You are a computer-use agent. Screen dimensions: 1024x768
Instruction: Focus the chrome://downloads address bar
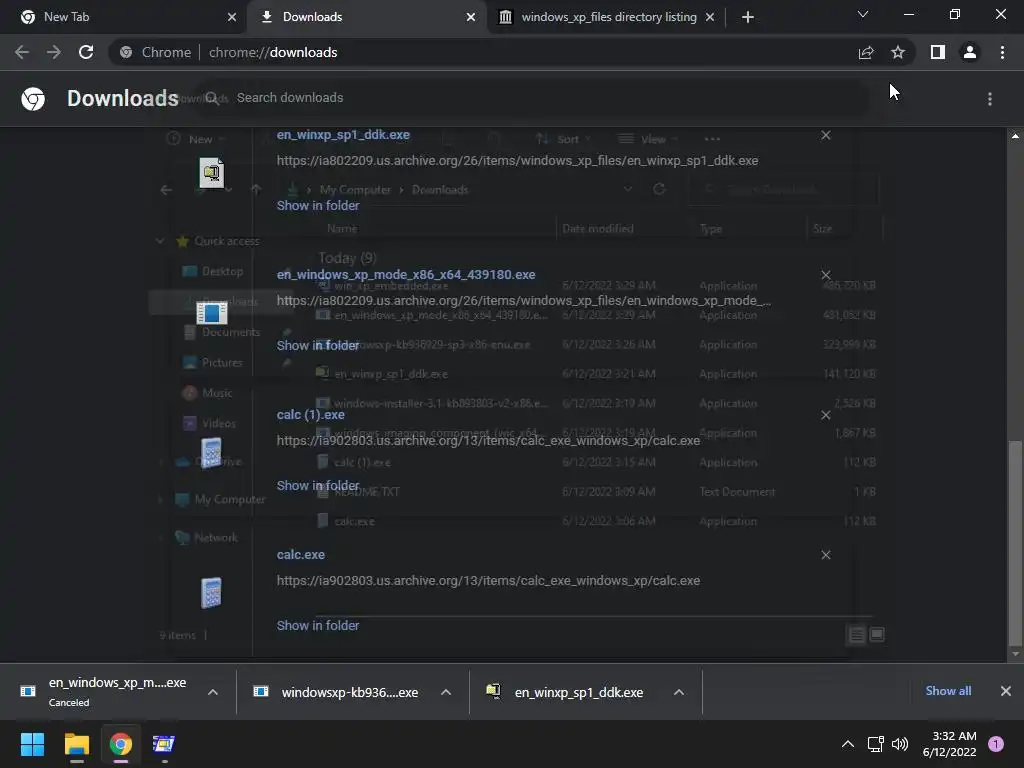coord(483,52)
